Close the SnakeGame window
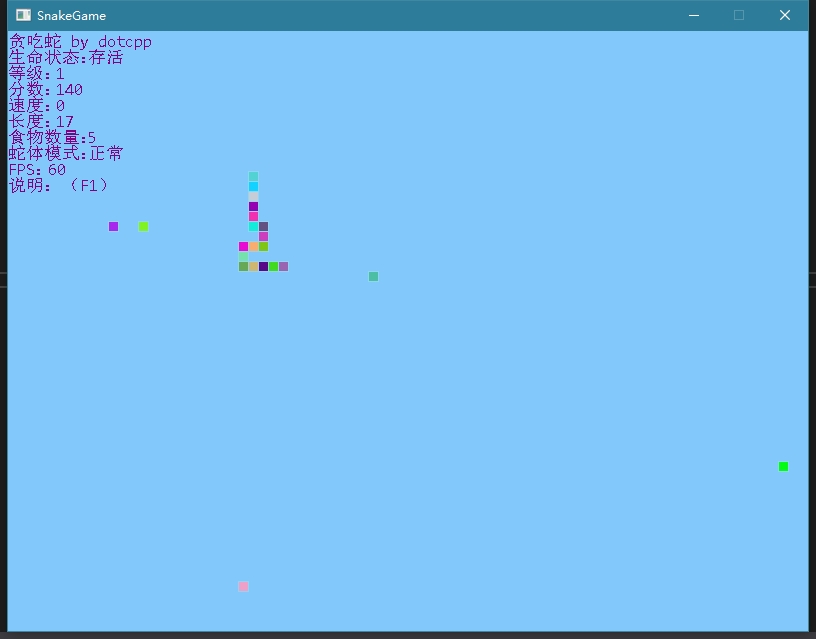816x639 pixels. point(785,15)
